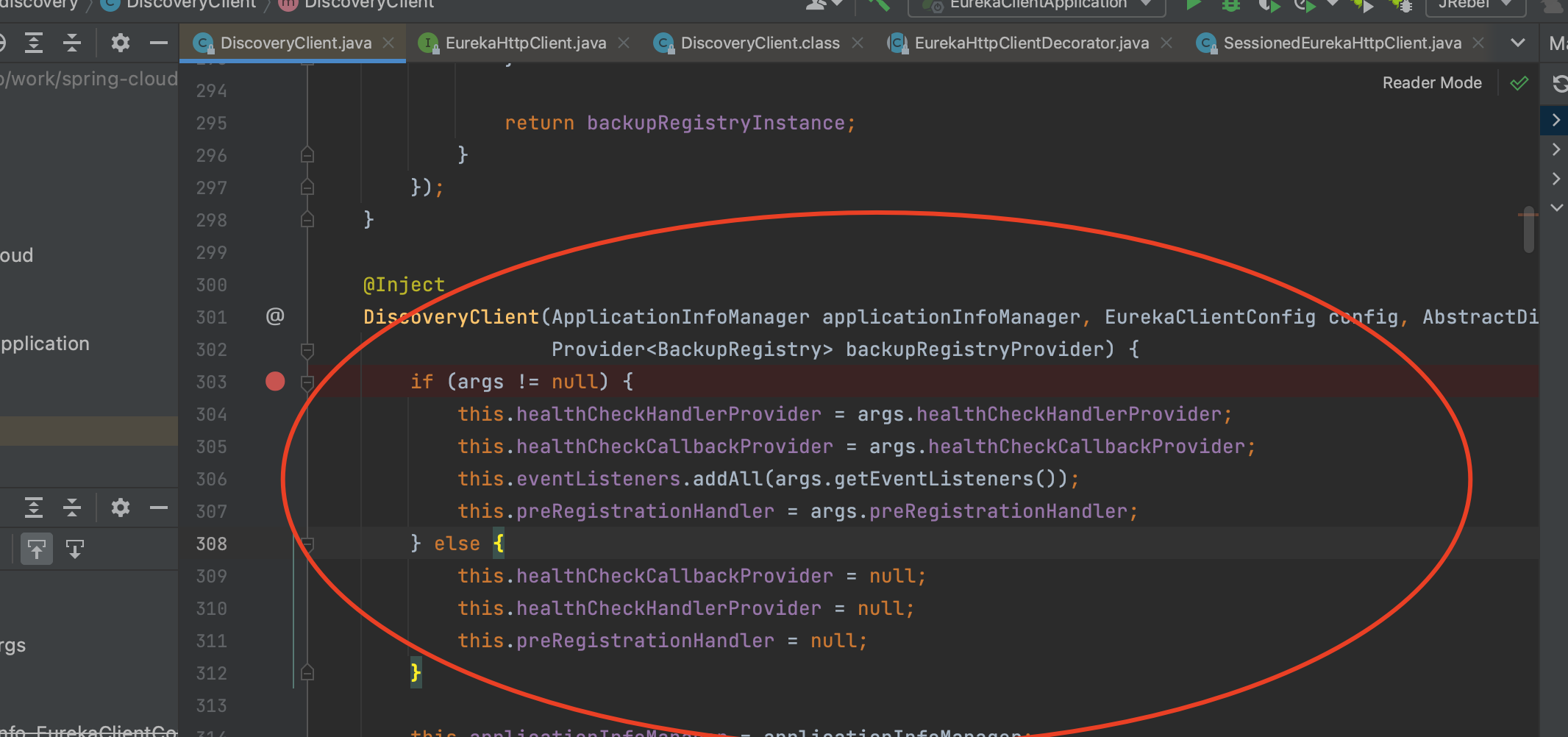Click '} else {' on line 308
The image size is (1568, 737).
pyautogui.click(x=457, y=544)
